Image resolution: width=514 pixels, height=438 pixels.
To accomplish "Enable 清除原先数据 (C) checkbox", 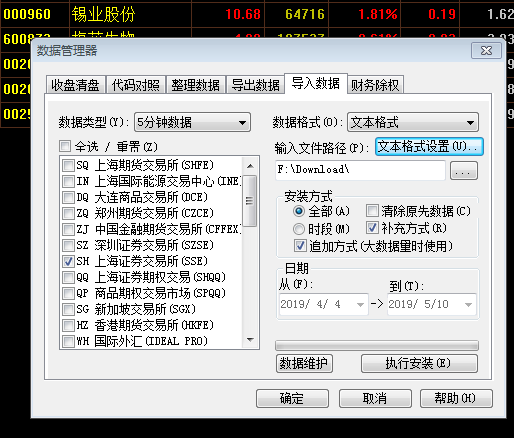I will point(372,211).
